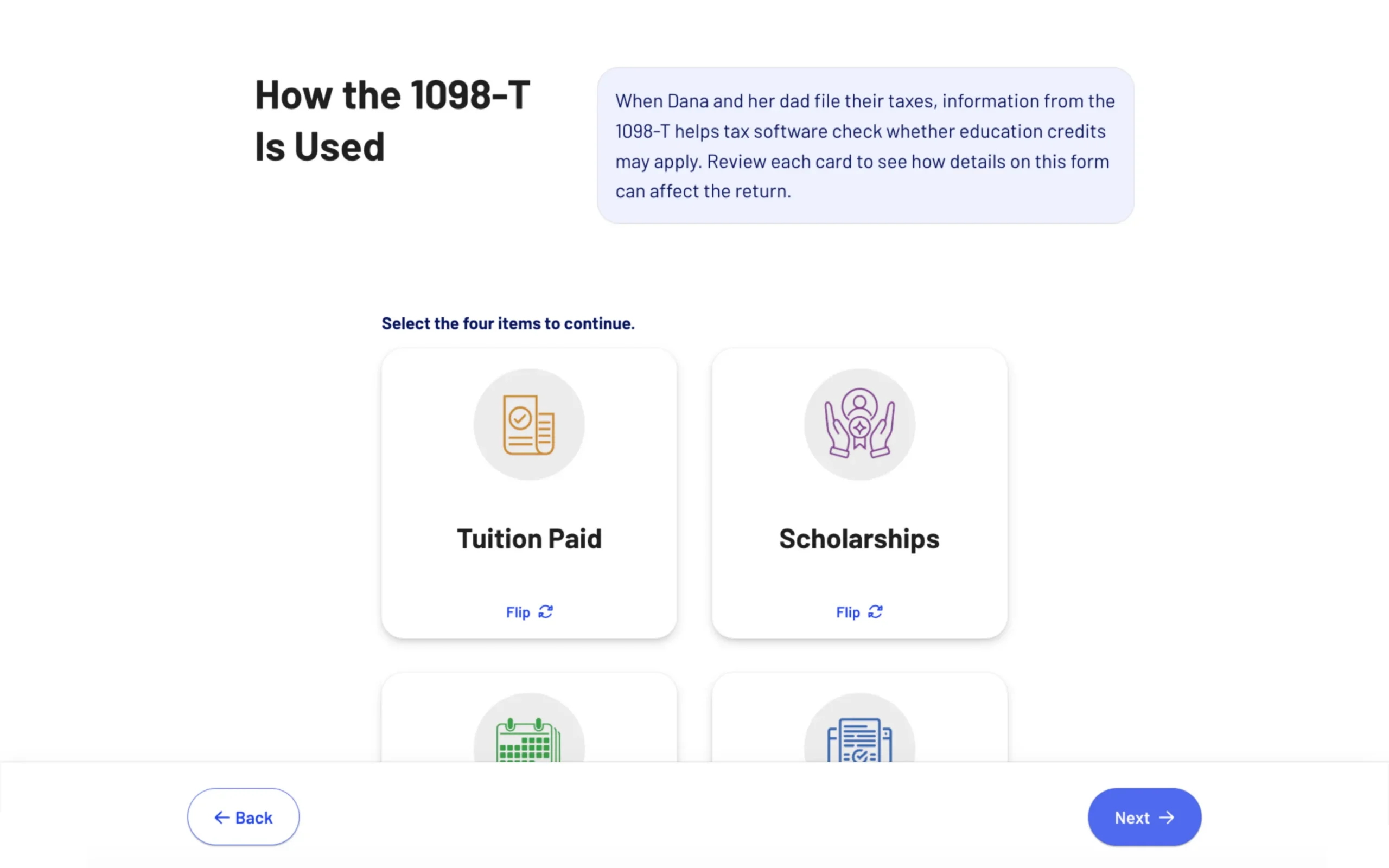Click the refresh icon on Scholarships card
Image resolution: width=1389 pixels, height=868 pixels.
875,612
